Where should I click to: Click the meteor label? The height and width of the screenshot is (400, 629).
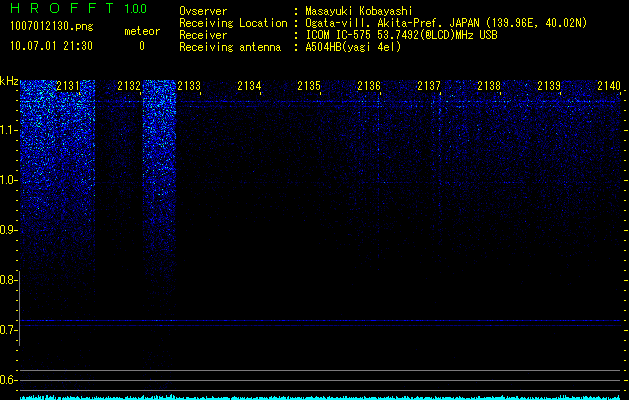click(x=142, y=31)
